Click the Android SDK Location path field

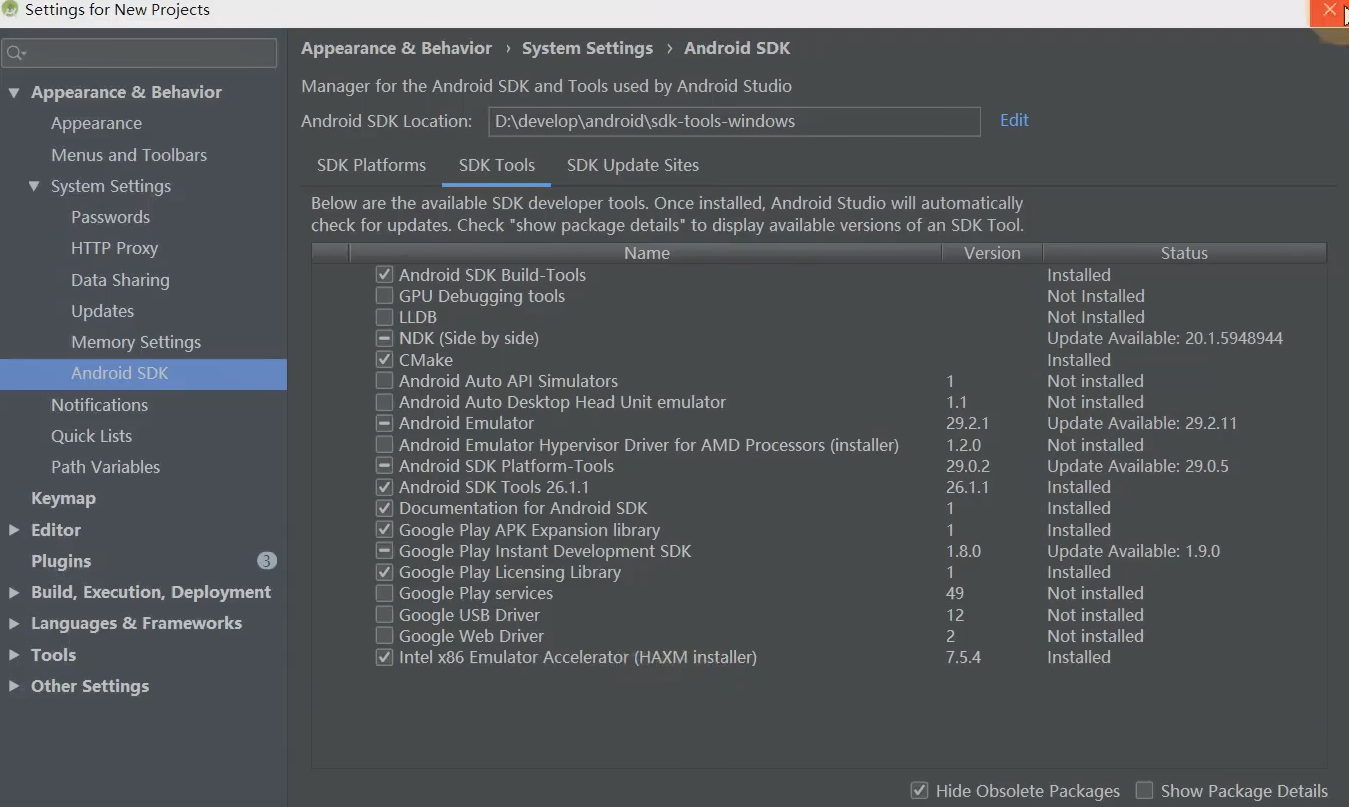pos(734,121)
